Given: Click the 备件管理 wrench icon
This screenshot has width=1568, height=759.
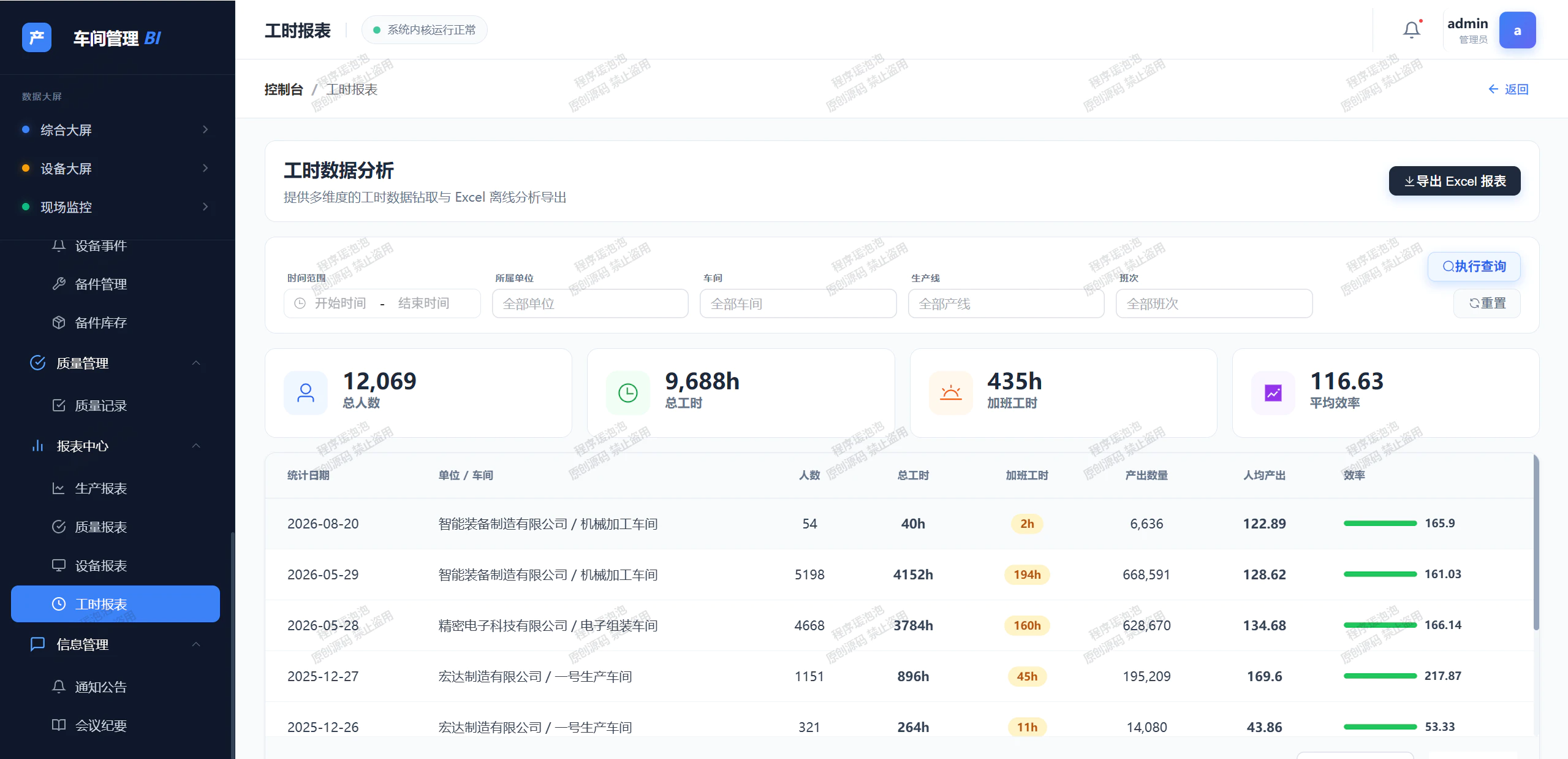Looking at the screenshot, I should (x=59, y=284).
